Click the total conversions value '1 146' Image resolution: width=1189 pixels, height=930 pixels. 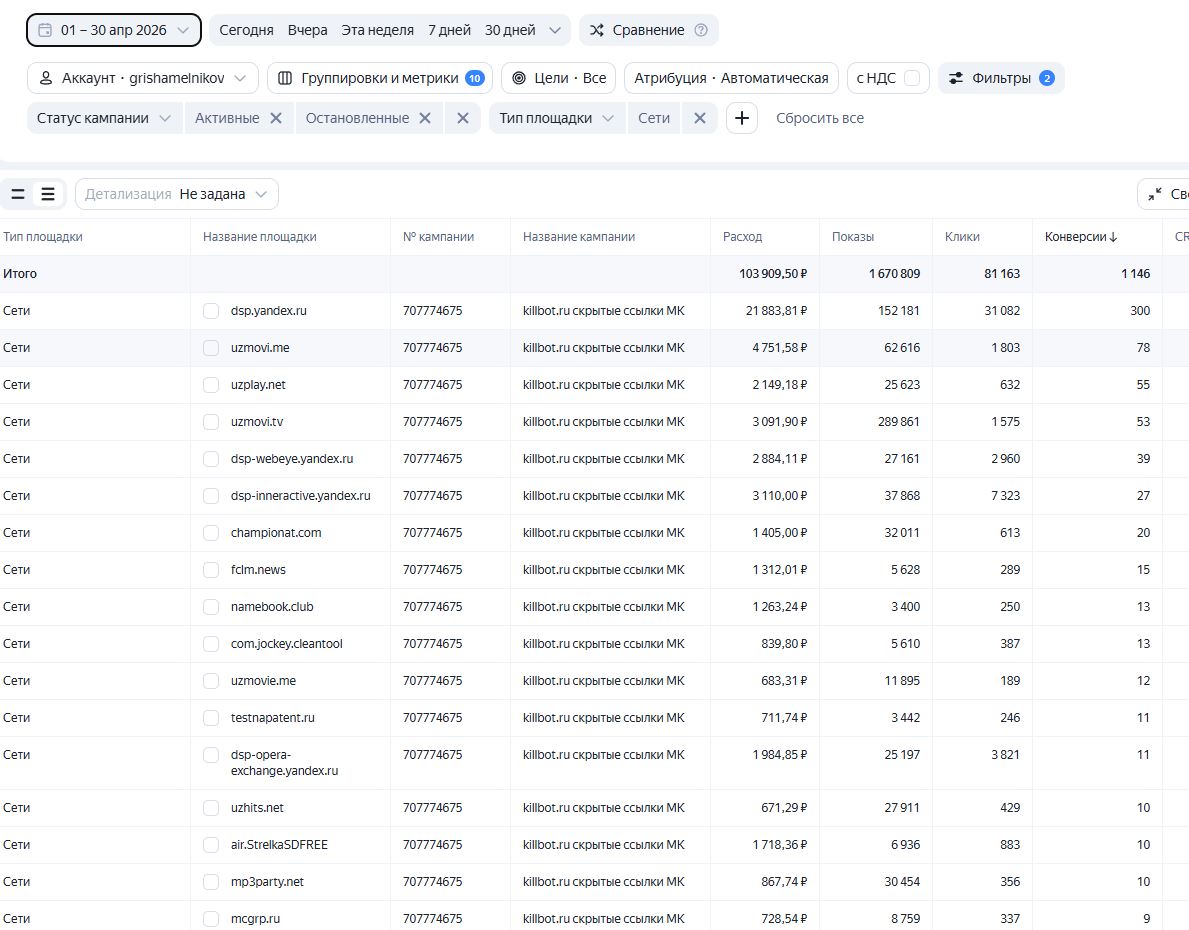point(1135,274)
